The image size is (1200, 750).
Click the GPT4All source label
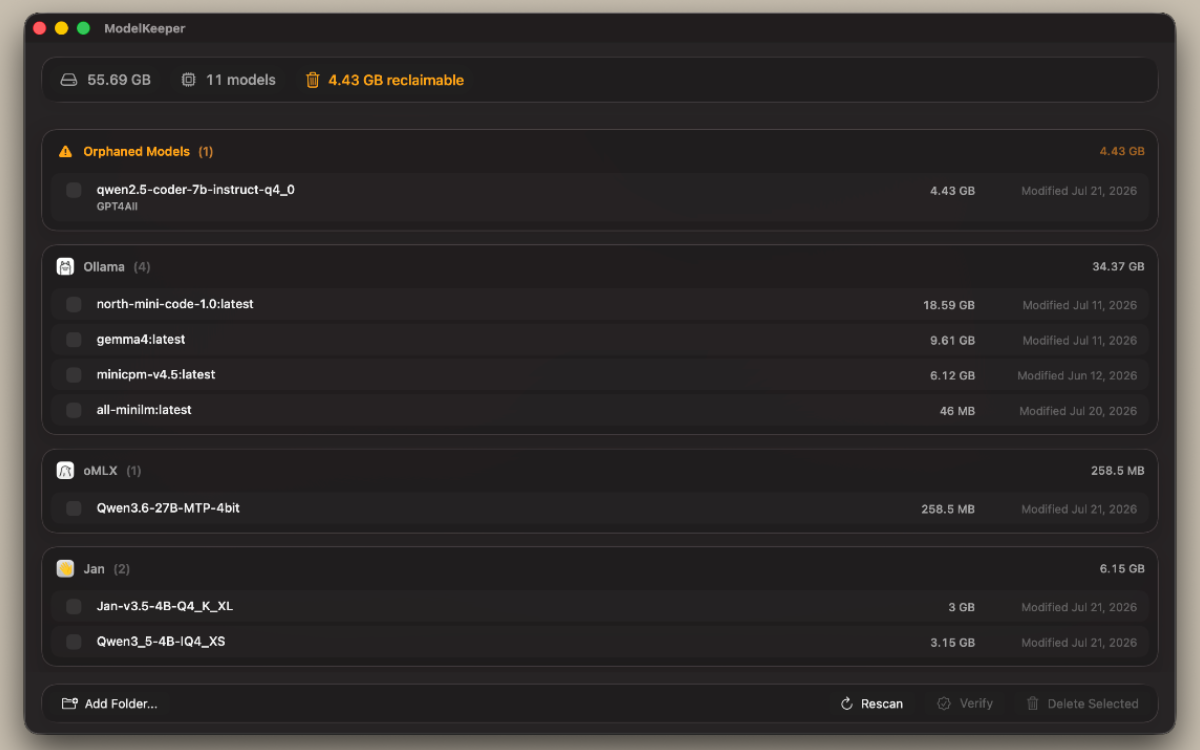pos(117,205)
